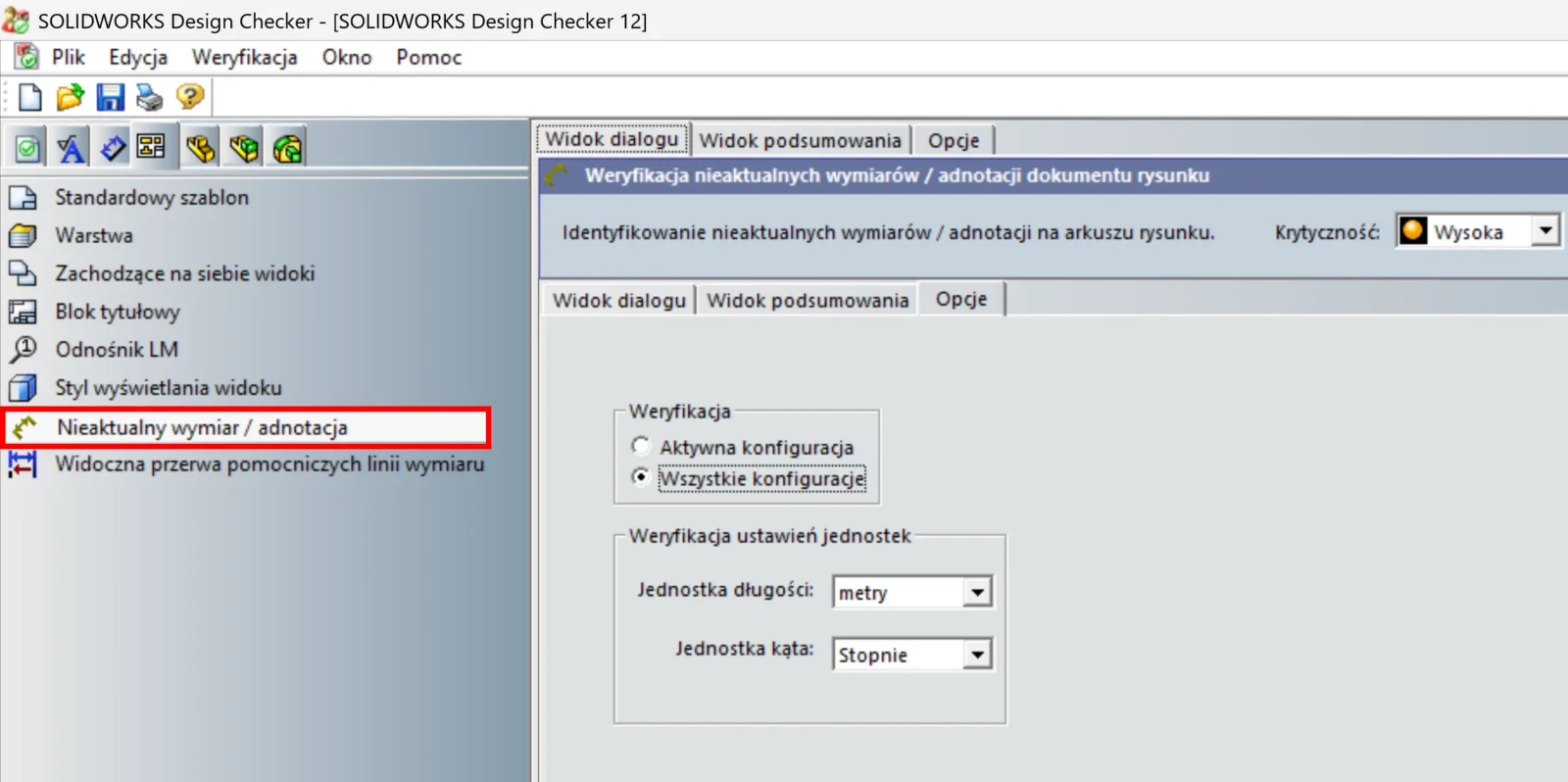Open the Pomoc menu
Screen dimensions: 1568x782
[429, 57]
